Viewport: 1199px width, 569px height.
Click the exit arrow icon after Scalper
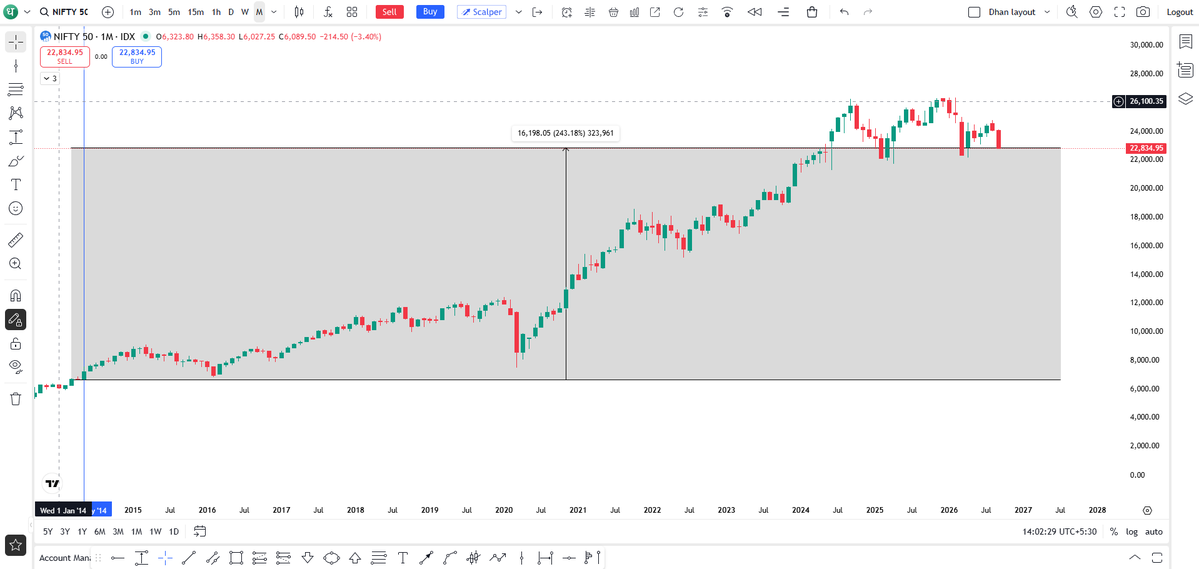(x=537, y=12)
